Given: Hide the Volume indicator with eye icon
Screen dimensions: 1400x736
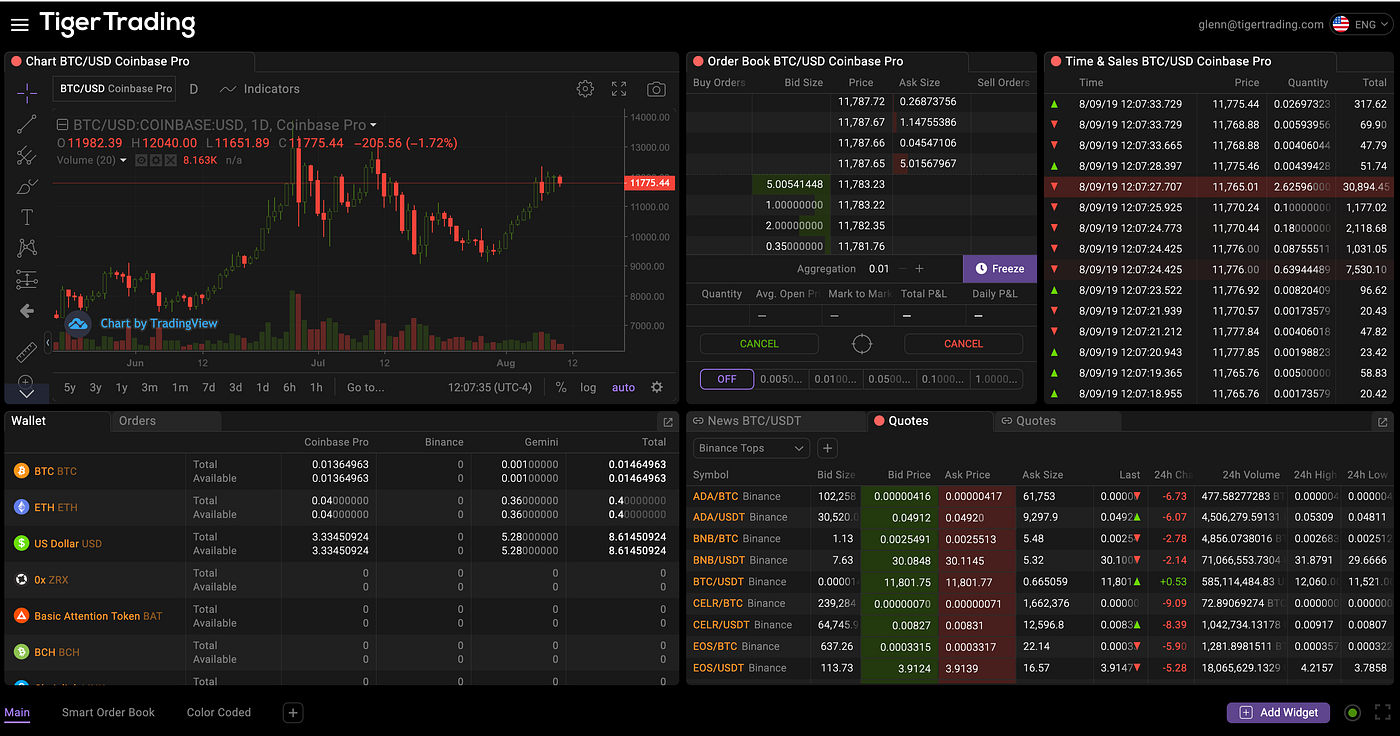Looking at the screenshot, I should point(141,160).
